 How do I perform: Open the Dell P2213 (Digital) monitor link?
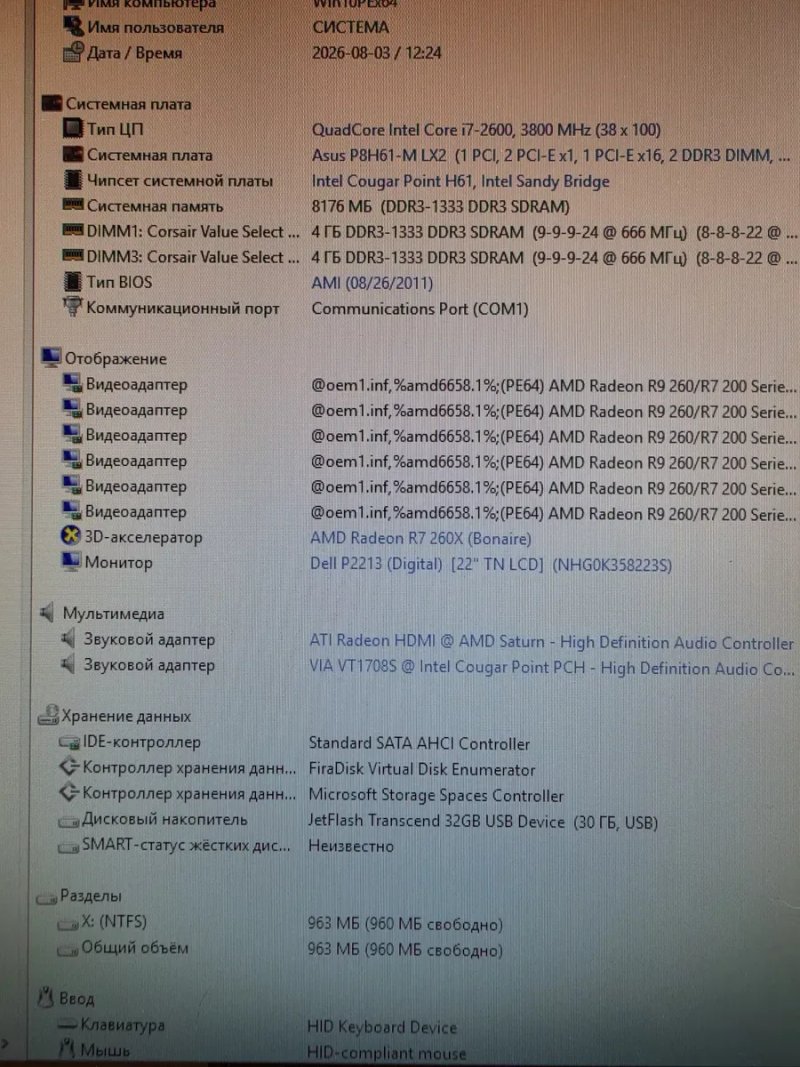491,564
